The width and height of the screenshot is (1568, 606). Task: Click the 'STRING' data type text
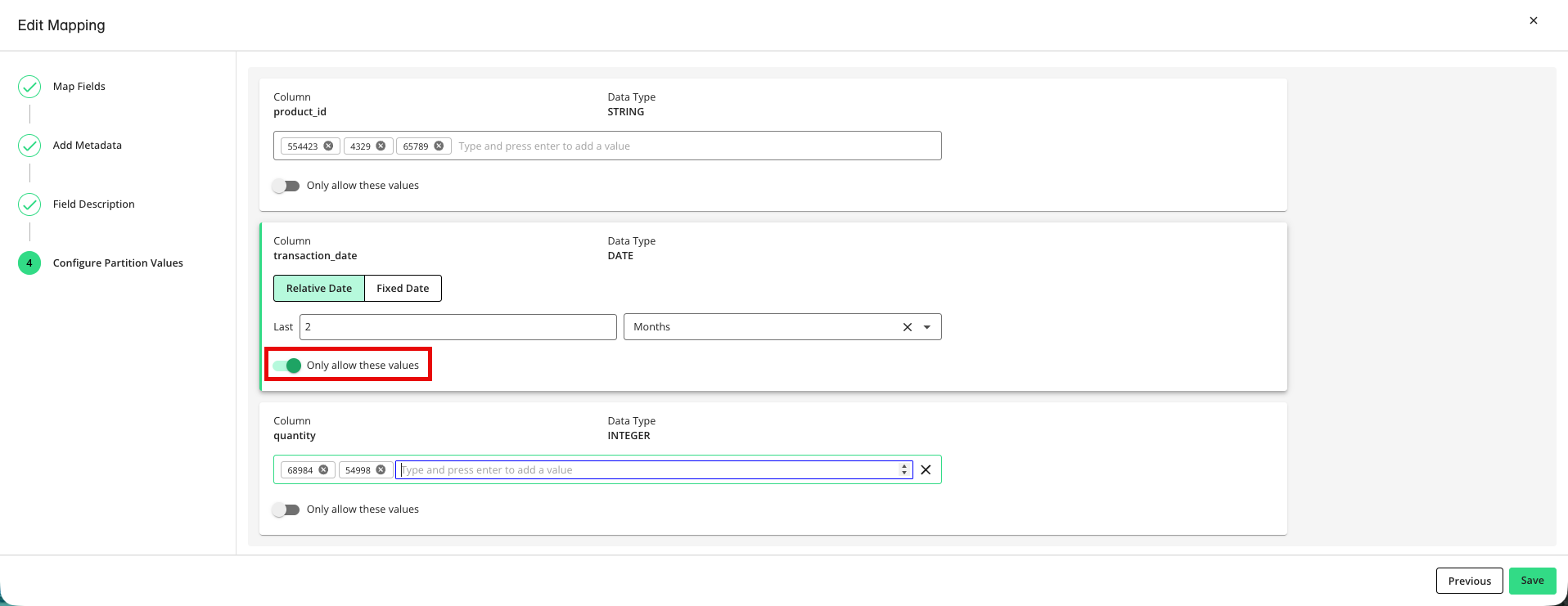pos(626,112)
